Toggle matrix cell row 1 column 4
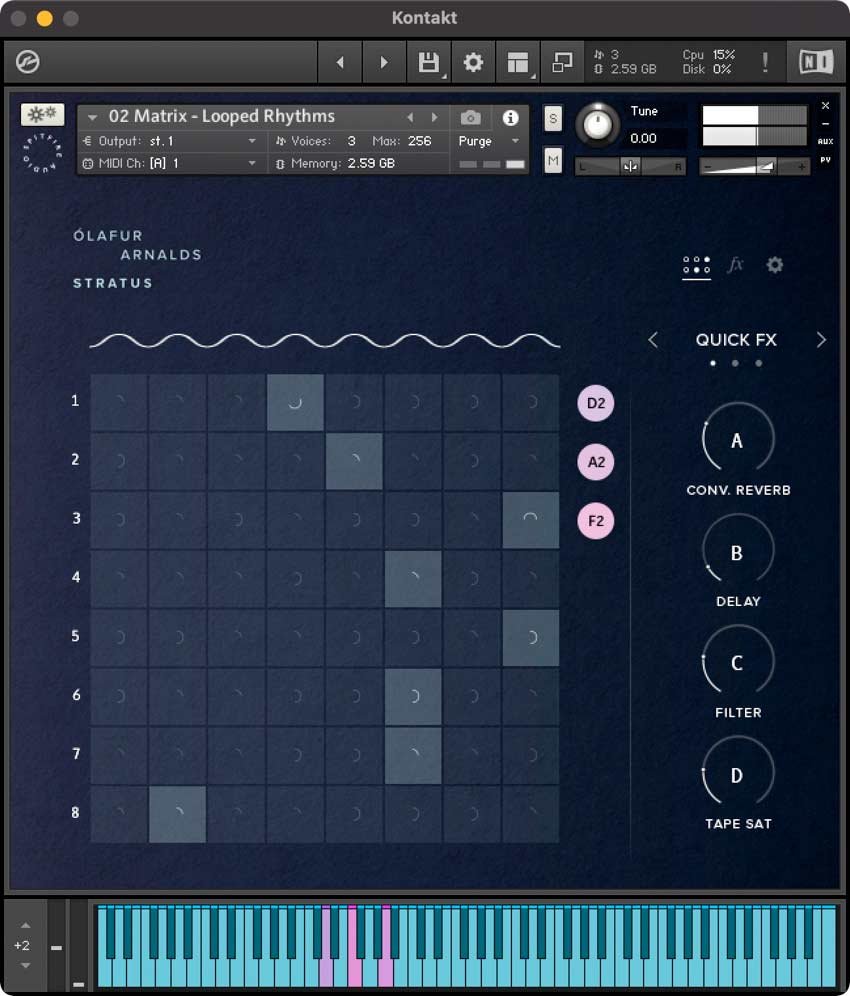The height and width of the screenshot is (996, 850). (x=295, y=402)
